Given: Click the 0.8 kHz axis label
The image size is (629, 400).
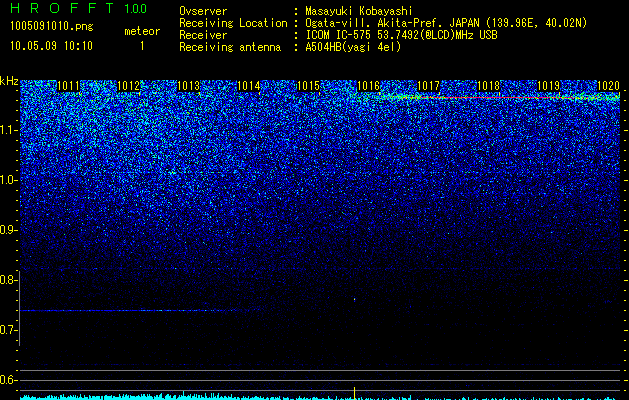Looking at the screenshot, I should pos(7,280).
